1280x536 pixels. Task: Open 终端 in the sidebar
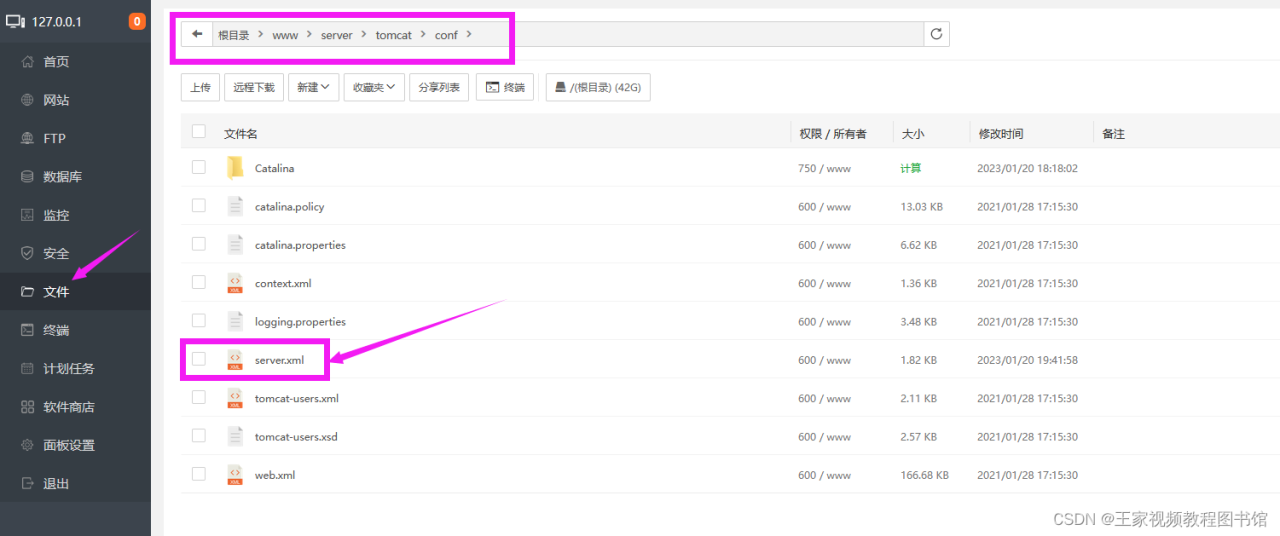point(75,330)
